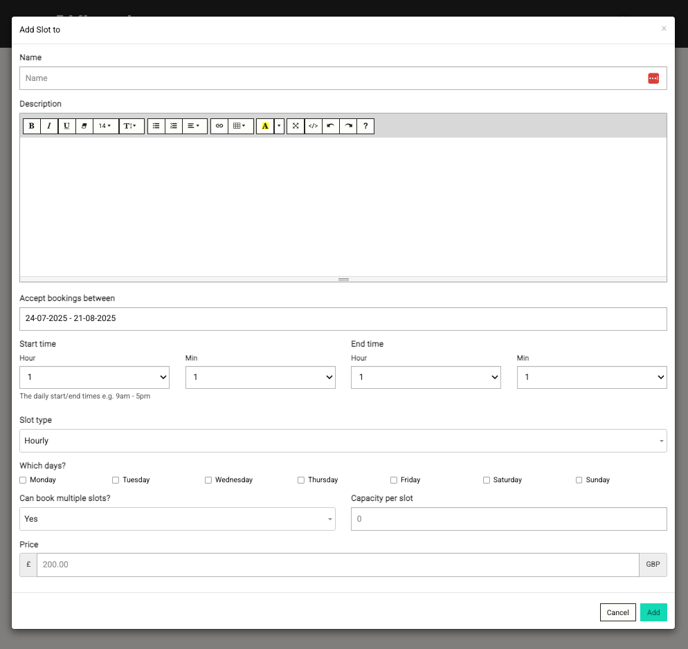Open the paragraph alignment menu

point(194,126)
